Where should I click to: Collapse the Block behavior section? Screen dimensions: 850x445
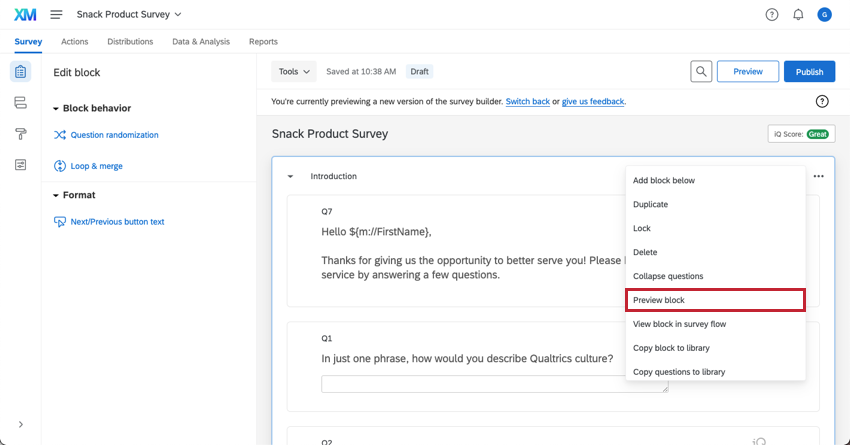click(x=57, y=108)
